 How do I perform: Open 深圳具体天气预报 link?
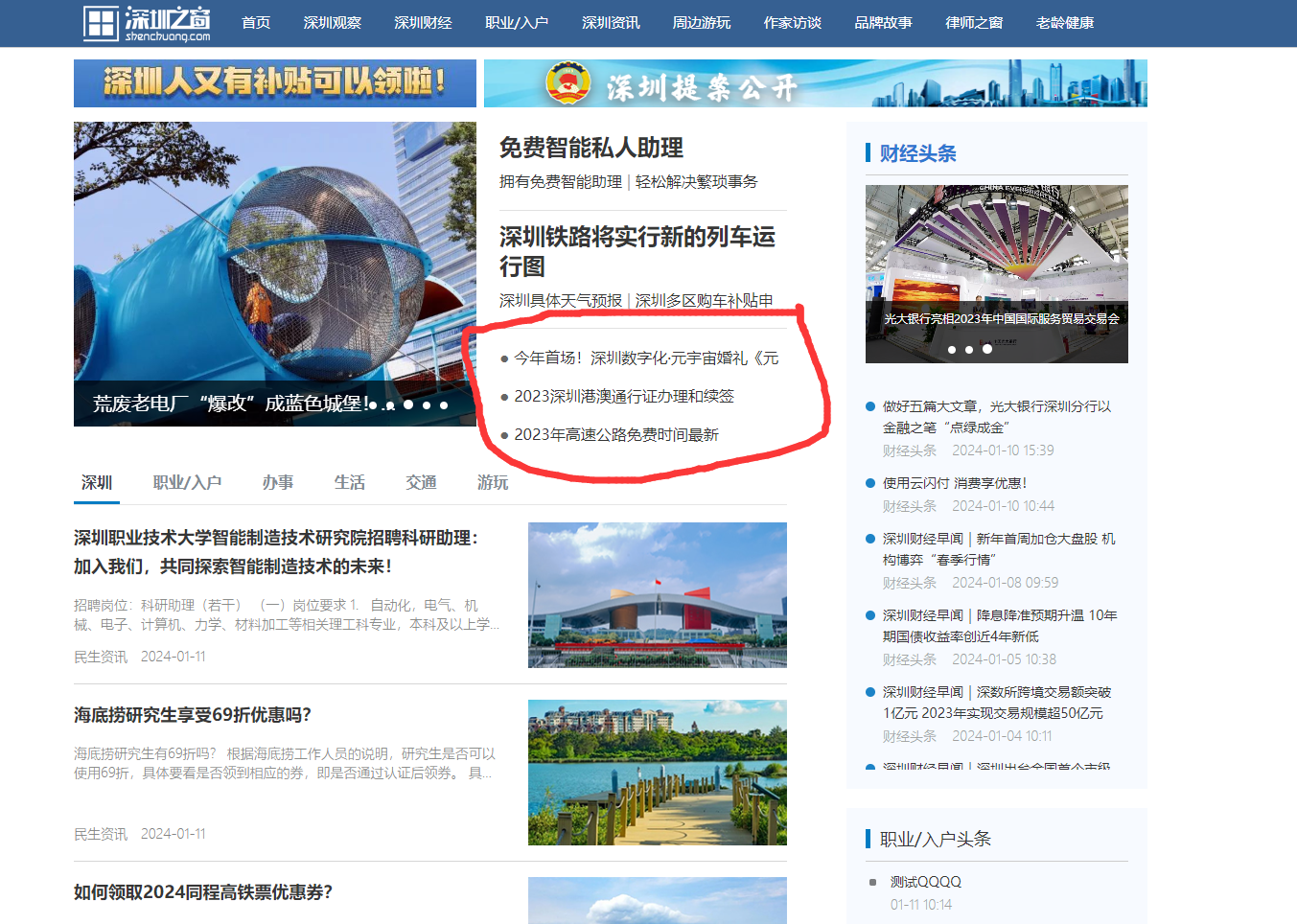[561, 300]
